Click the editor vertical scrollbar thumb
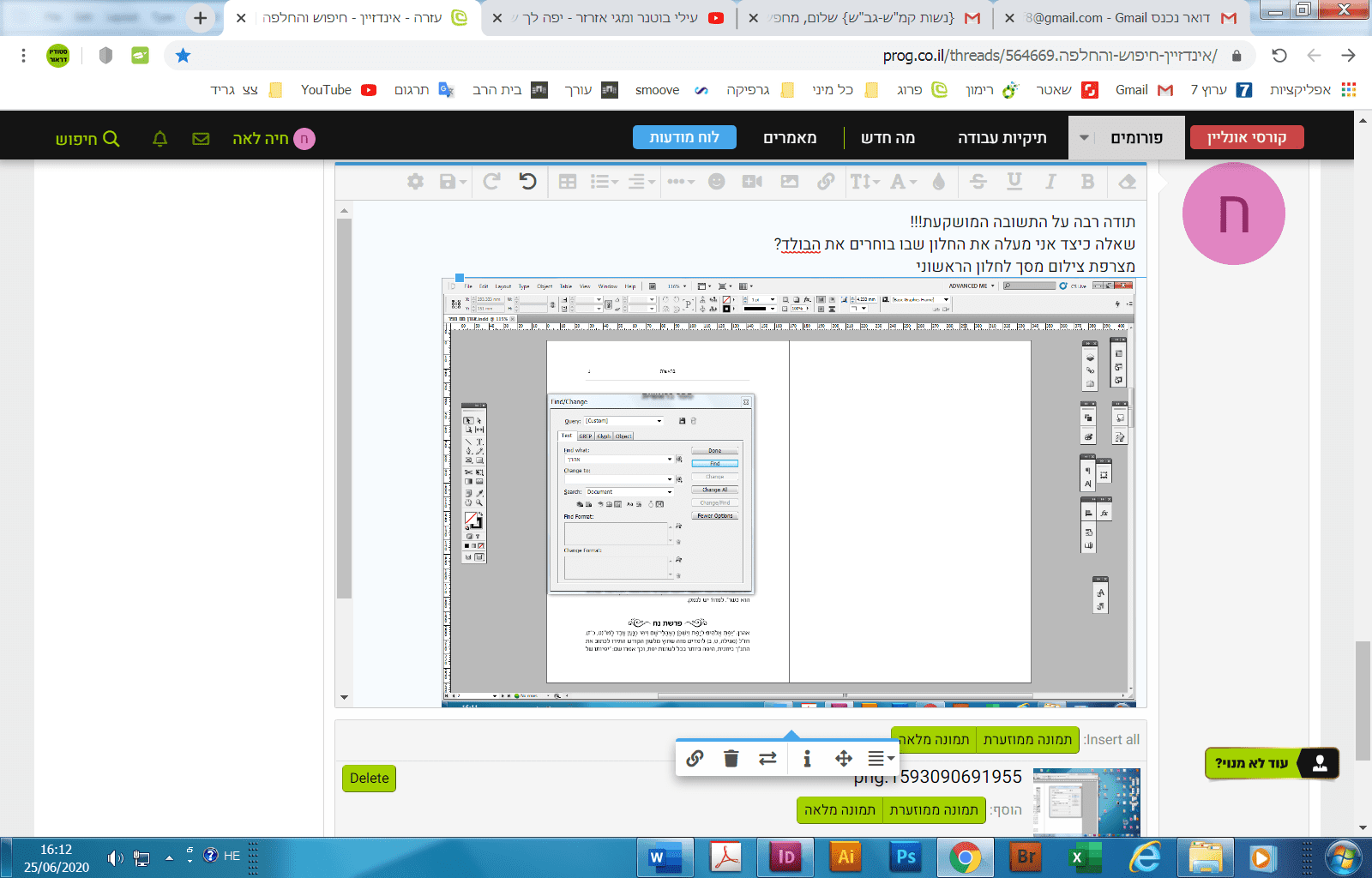 click(x=344, y=407)
